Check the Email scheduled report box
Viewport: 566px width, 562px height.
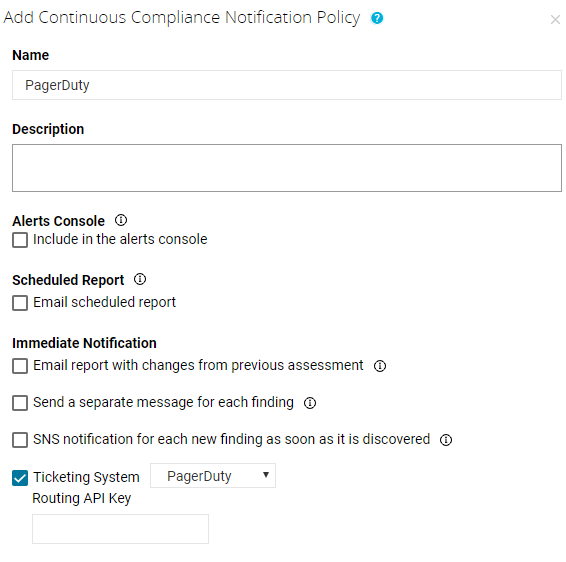(x=20, y=303)
